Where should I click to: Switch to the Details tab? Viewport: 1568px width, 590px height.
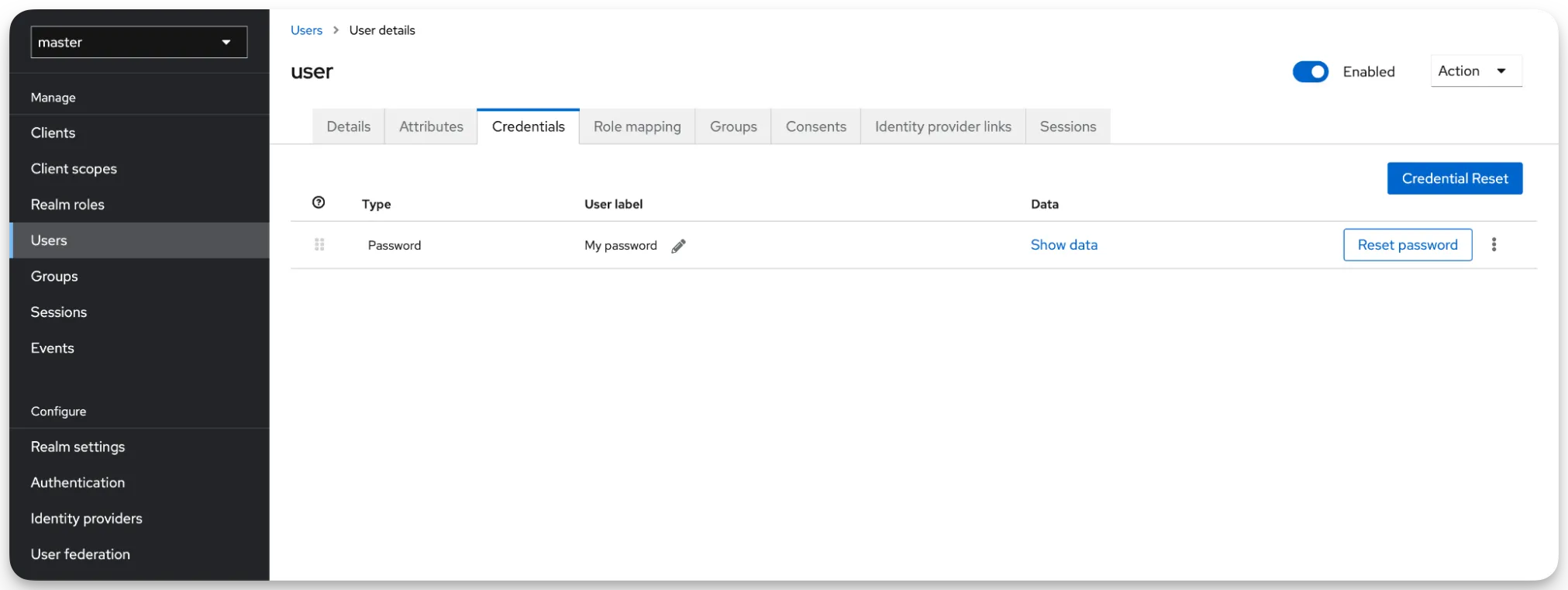(x=348, y=126)
